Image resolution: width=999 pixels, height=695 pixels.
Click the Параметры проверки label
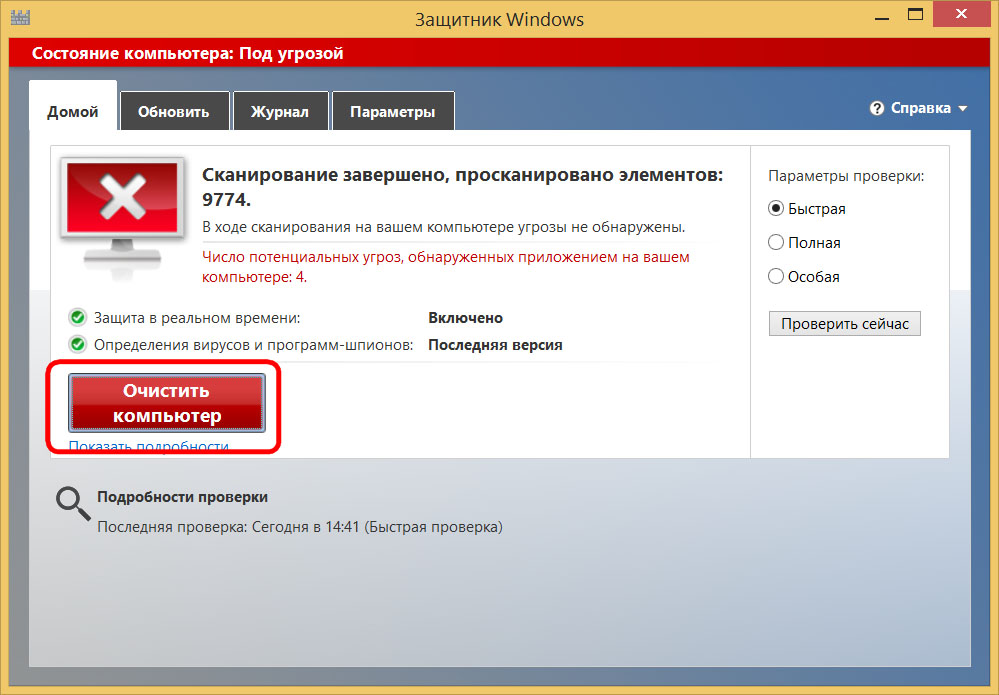(846, 176)
